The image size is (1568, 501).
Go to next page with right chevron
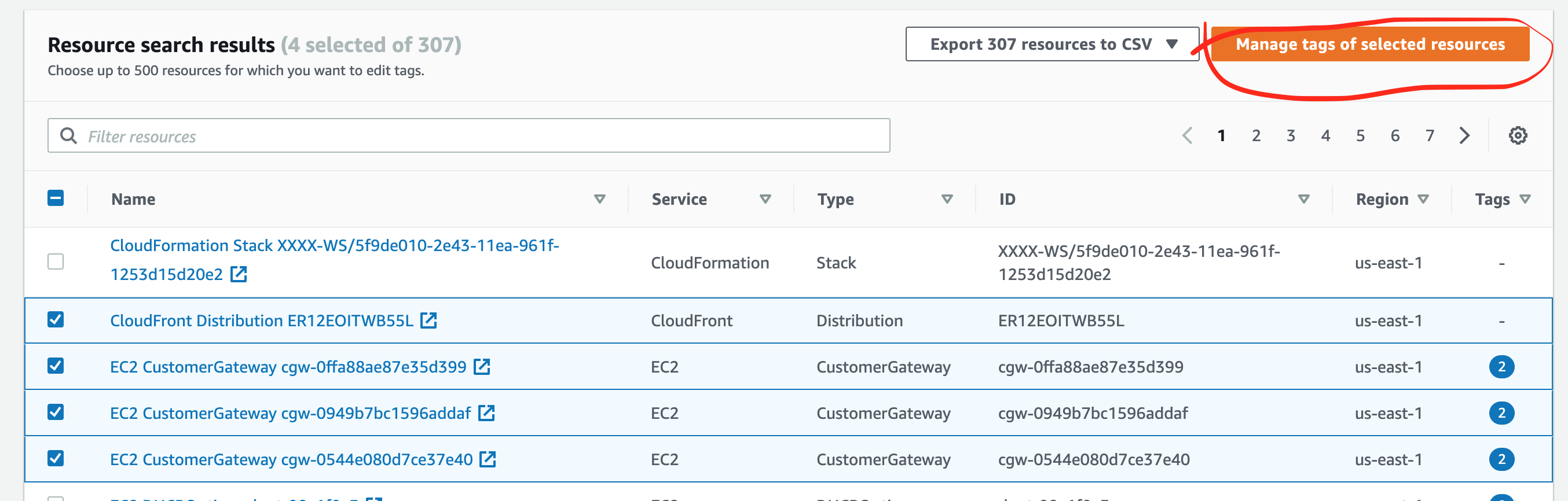coord(1464,135)
